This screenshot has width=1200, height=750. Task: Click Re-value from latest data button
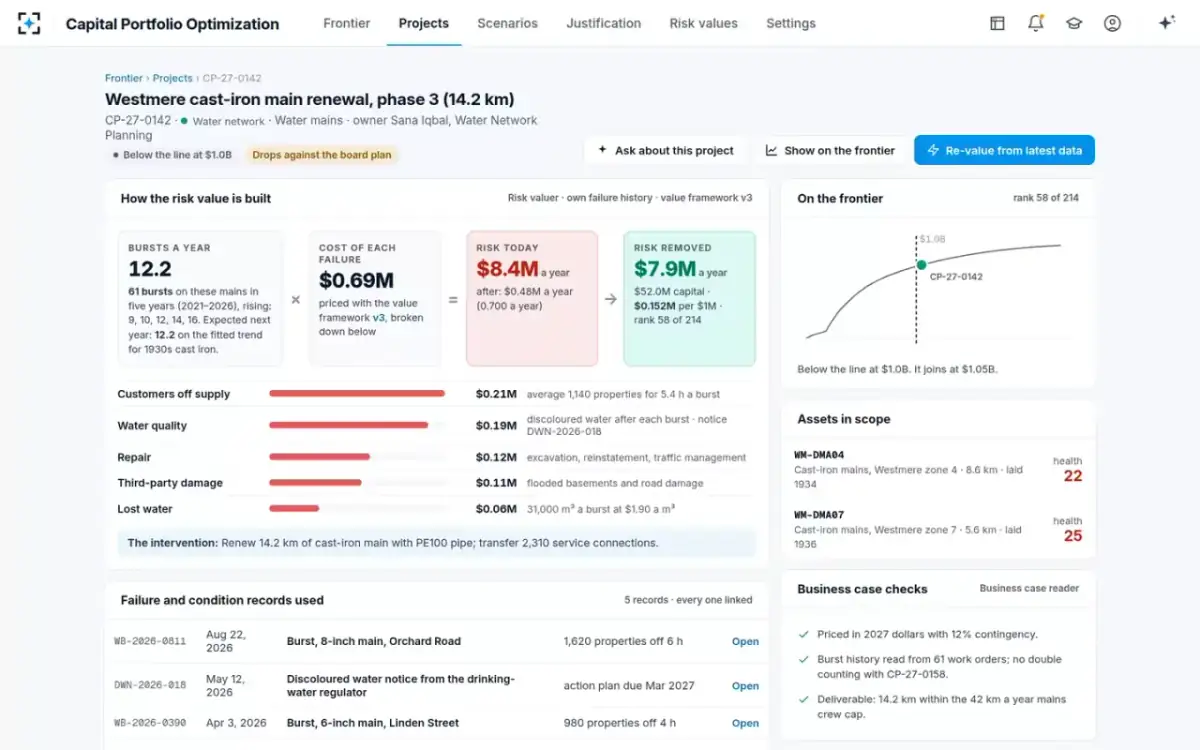(1004, 150)
